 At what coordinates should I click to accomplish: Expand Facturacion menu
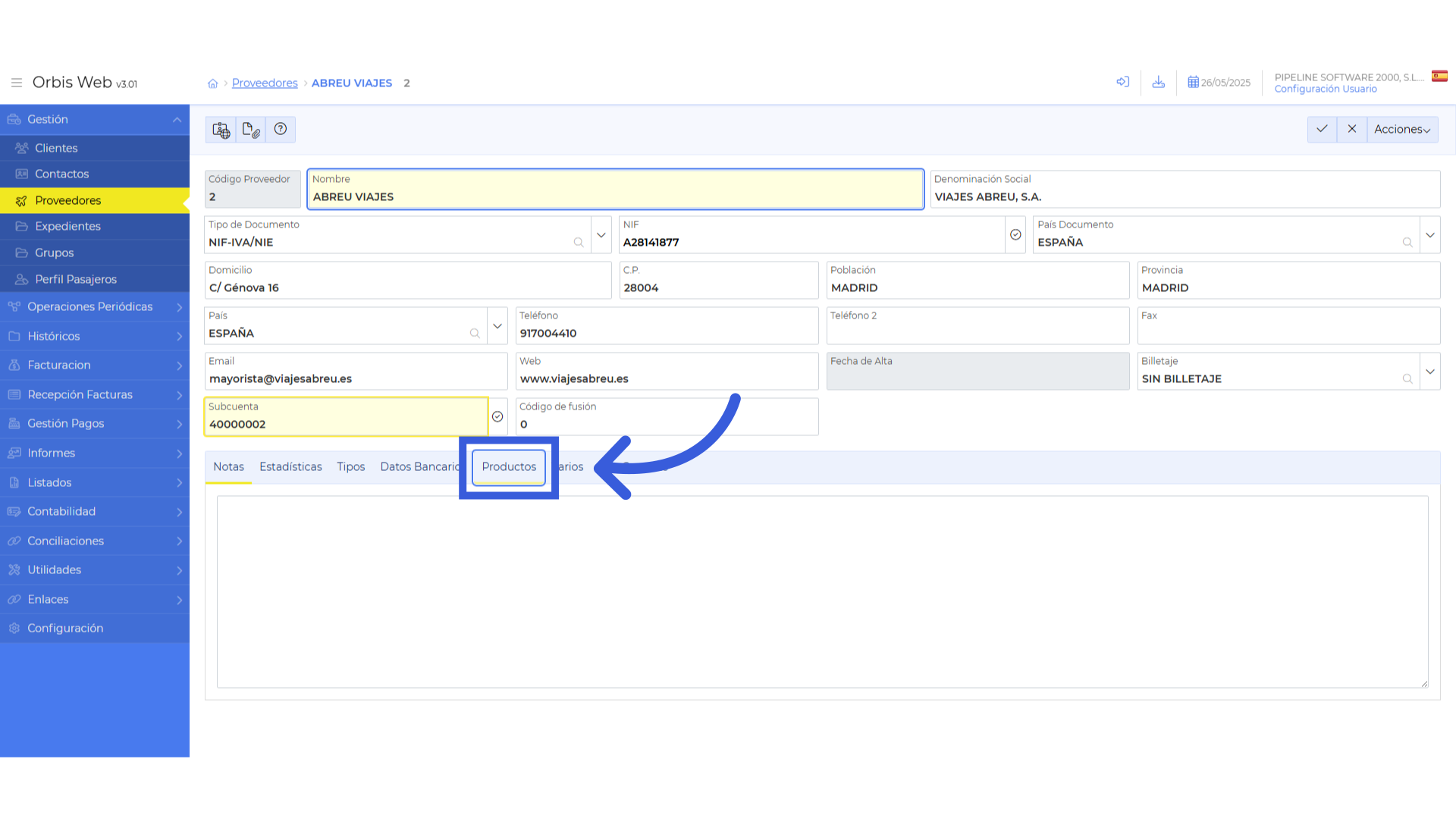[95, 365]
